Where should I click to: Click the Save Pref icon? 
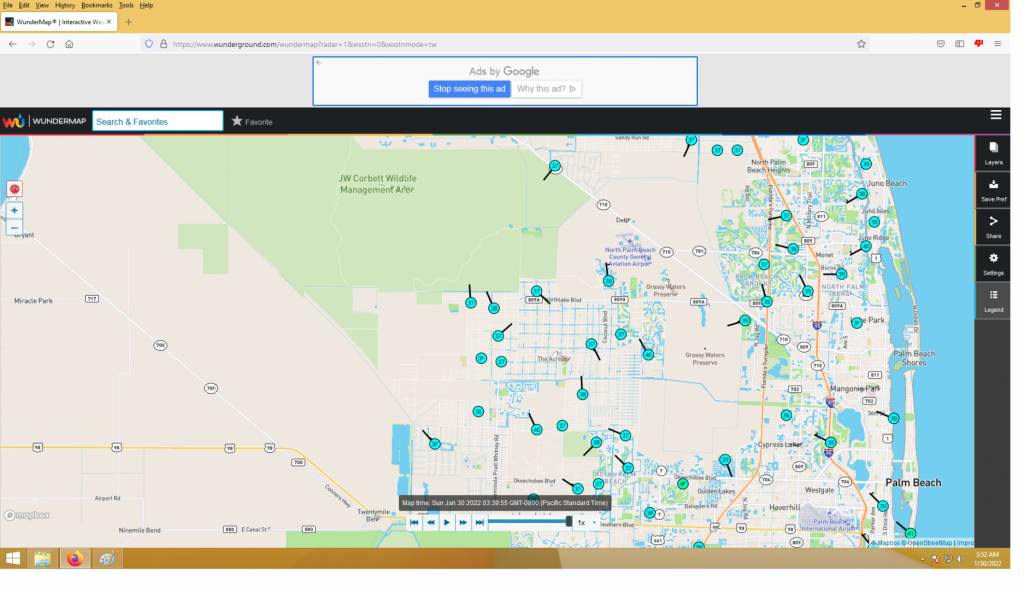click(993, 190)
